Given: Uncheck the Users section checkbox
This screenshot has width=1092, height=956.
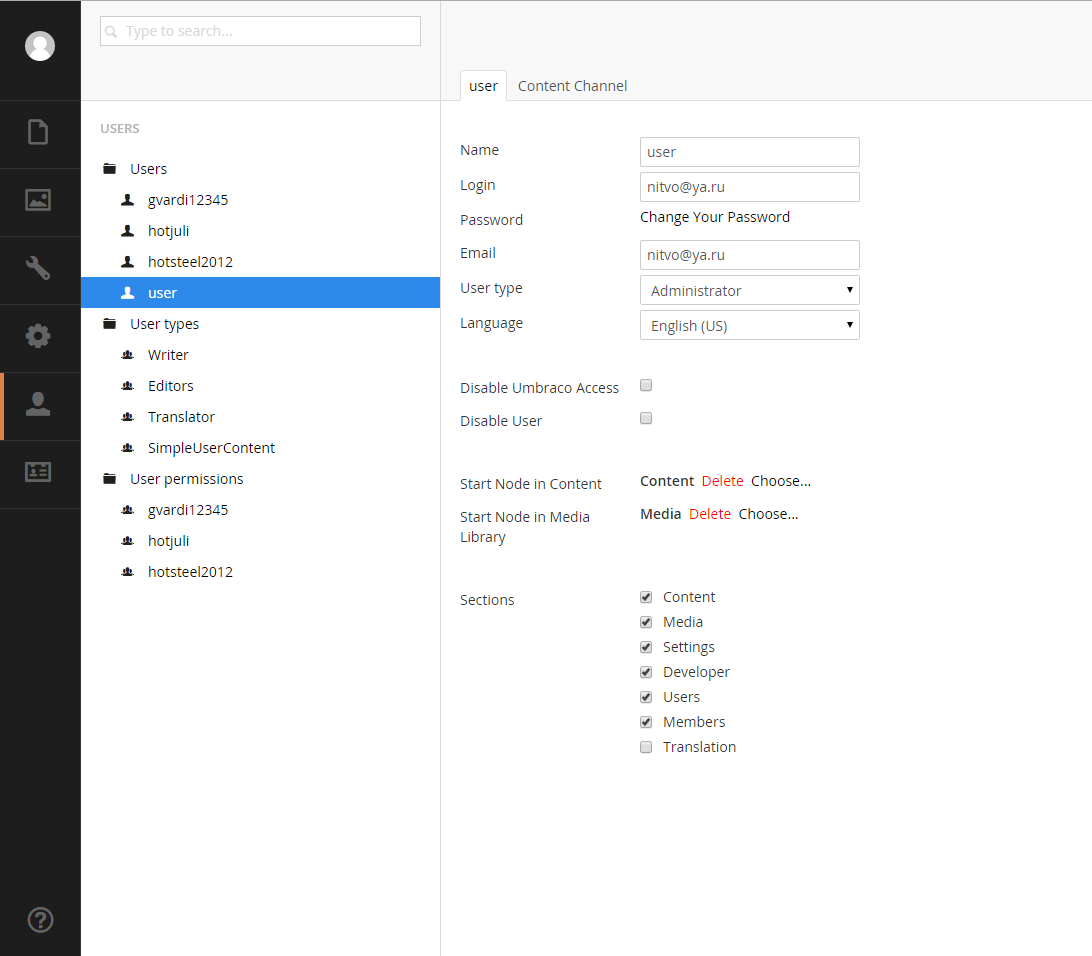Looking at the screenshot, I should point(646,697).
